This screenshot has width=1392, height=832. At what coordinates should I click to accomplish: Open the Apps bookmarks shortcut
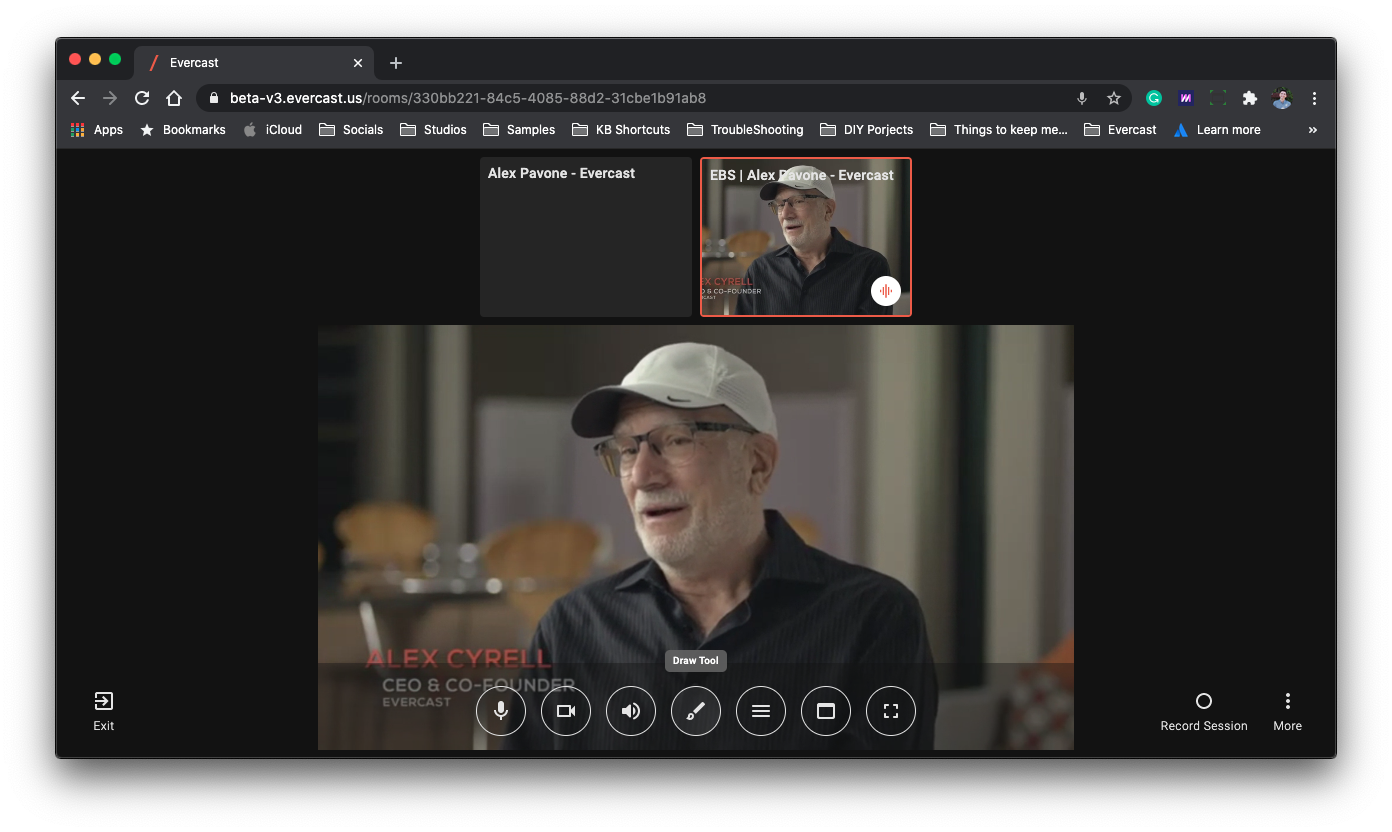click(97, 130)
